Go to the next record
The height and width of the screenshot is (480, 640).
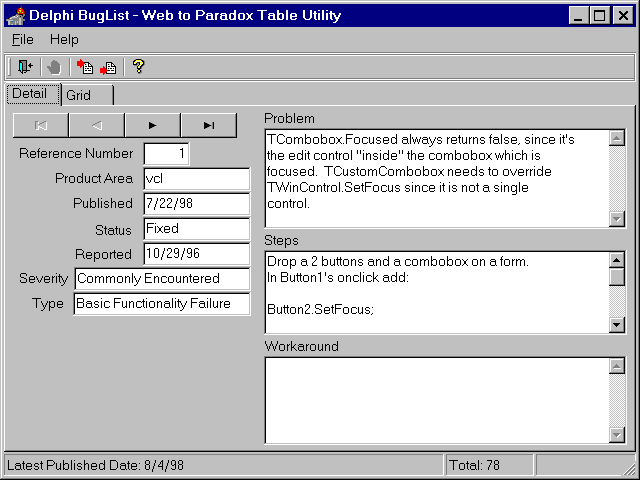[152, 125]
